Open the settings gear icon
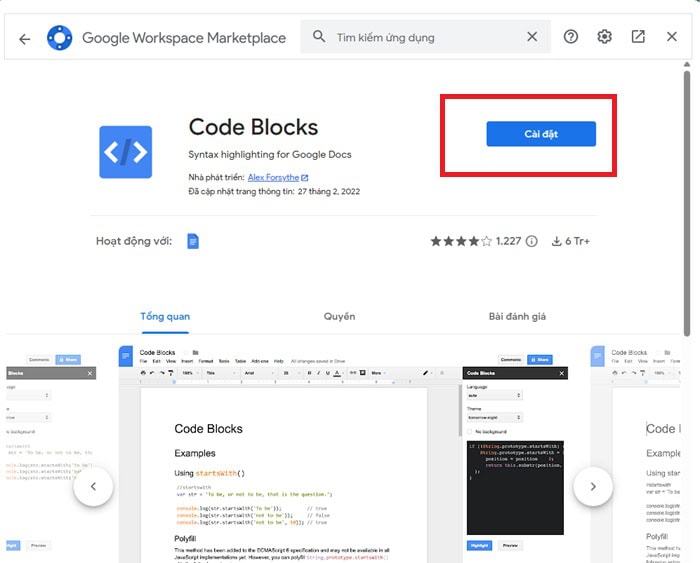Image resolution: width=700 pixels, height=563 pixels. 604,37
